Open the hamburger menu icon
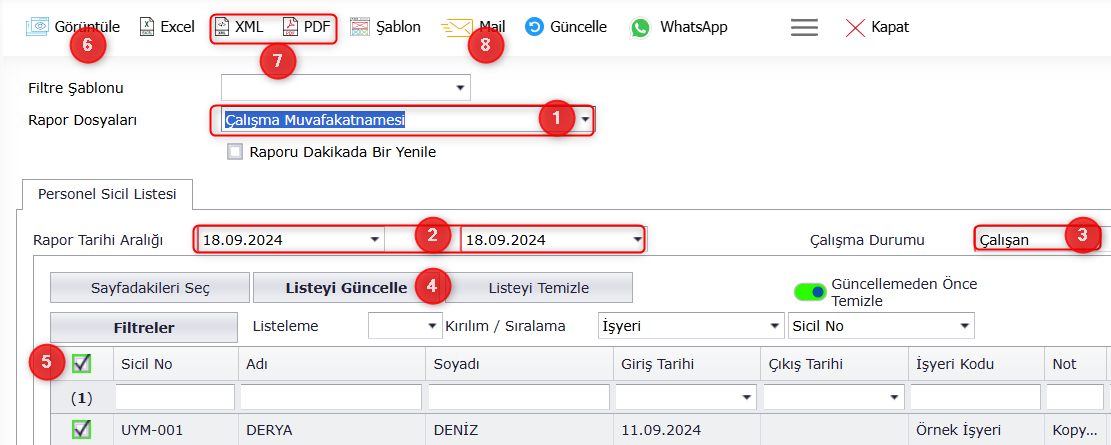This screenshot has width=1111, height=445. pos(804,28)
